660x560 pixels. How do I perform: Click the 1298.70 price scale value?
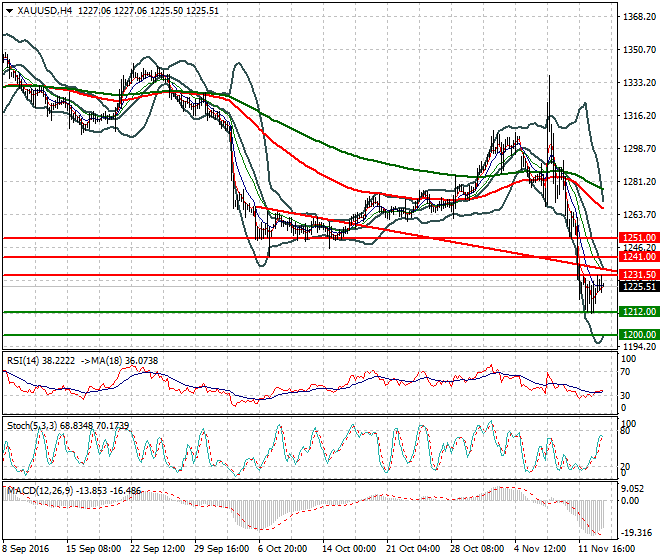click(639, 148)
